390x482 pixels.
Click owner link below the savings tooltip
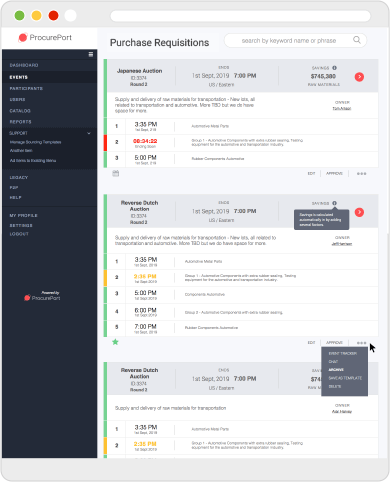pyautogui.click(x=342, y=244)
